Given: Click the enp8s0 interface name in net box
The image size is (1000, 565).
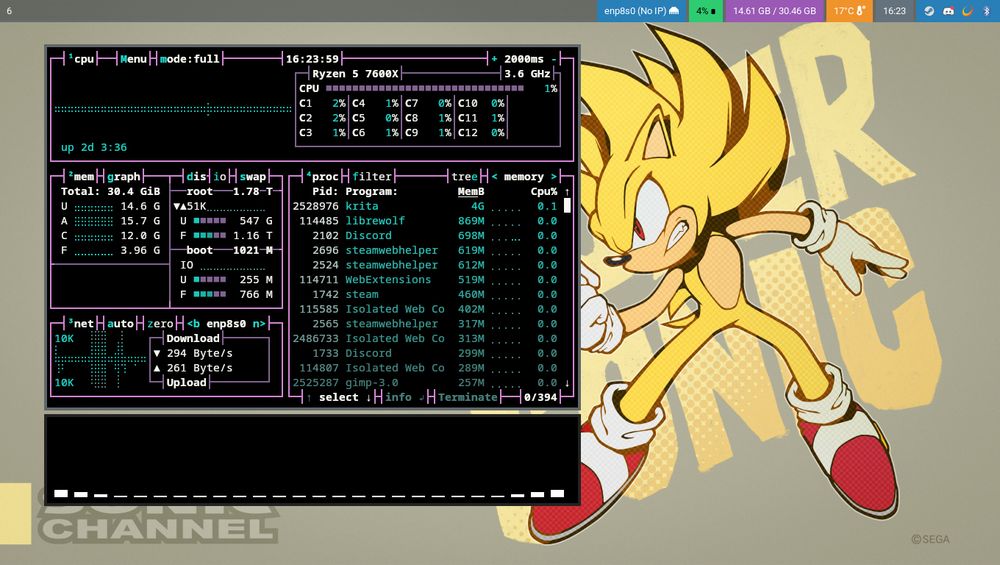Looking at the screenshot, I should coord(226,323).
